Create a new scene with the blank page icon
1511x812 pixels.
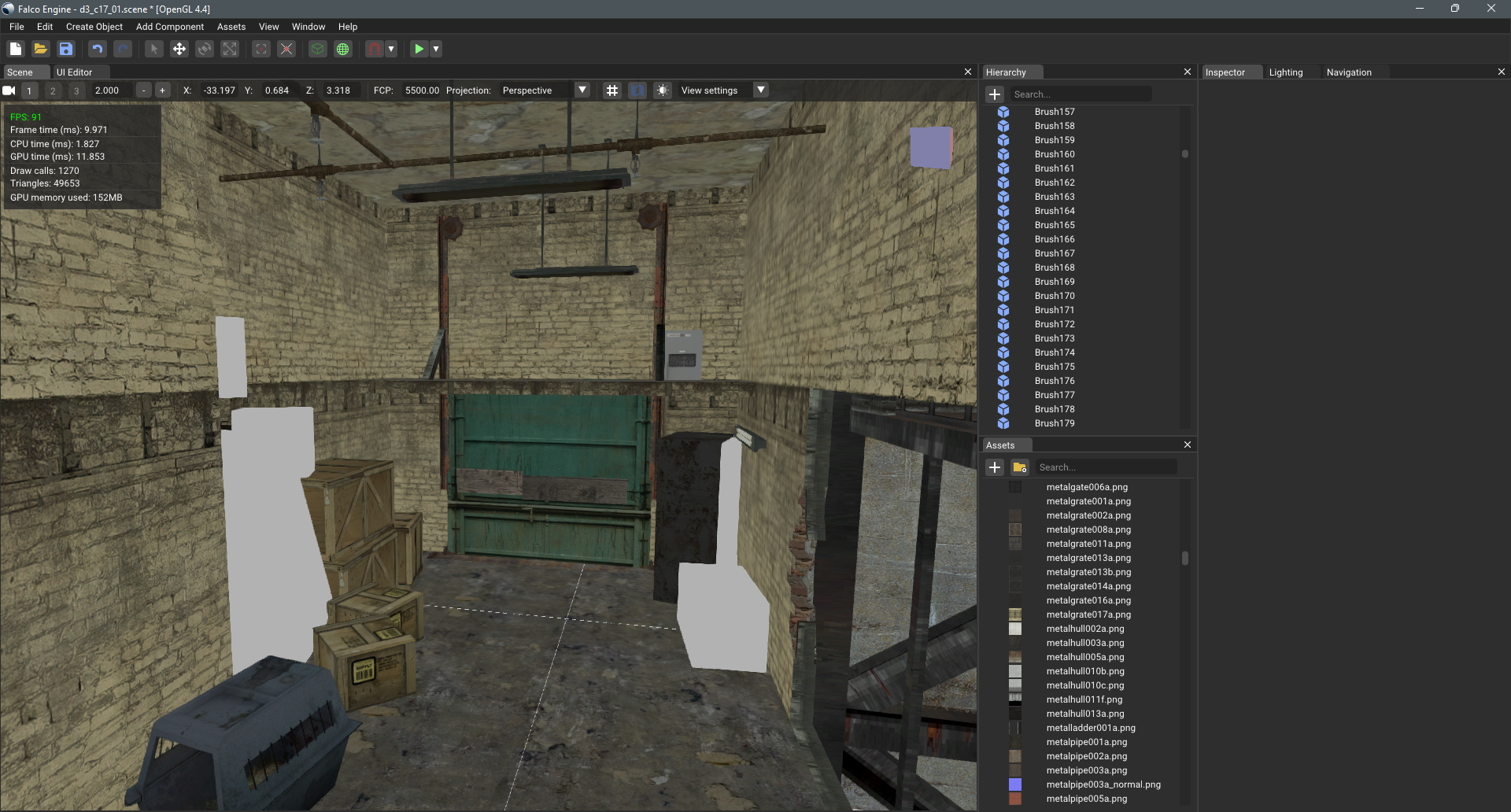click(16, 49)
